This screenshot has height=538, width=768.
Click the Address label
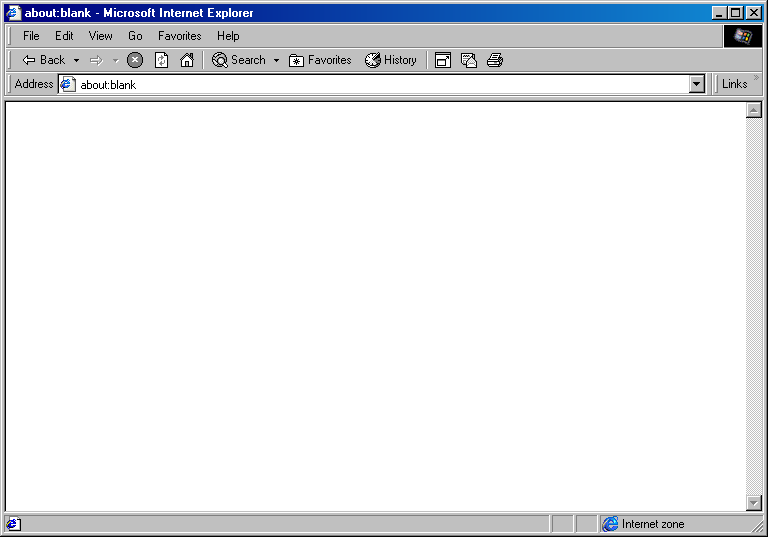click(34, 84)
